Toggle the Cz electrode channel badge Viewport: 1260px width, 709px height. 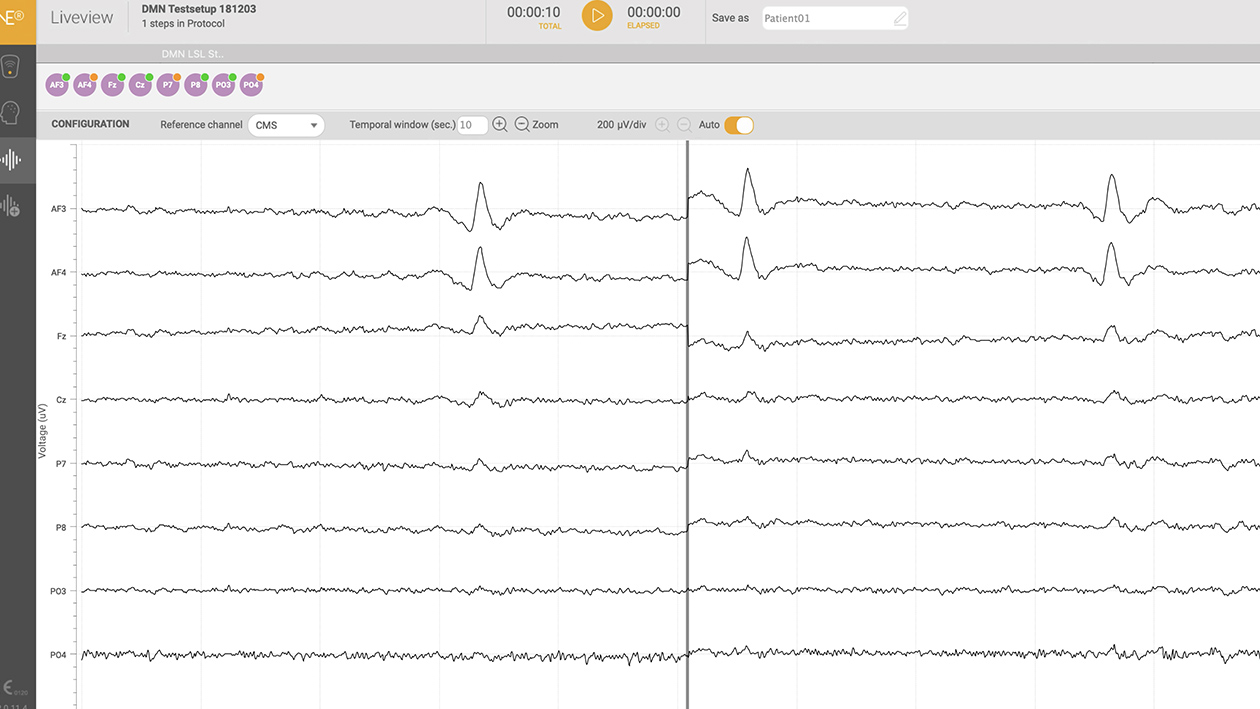tap(140, 85)
